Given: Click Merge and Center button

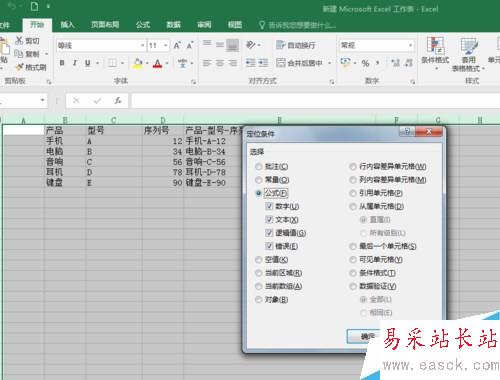Looking at the screenshot, I should pos(299,63).
